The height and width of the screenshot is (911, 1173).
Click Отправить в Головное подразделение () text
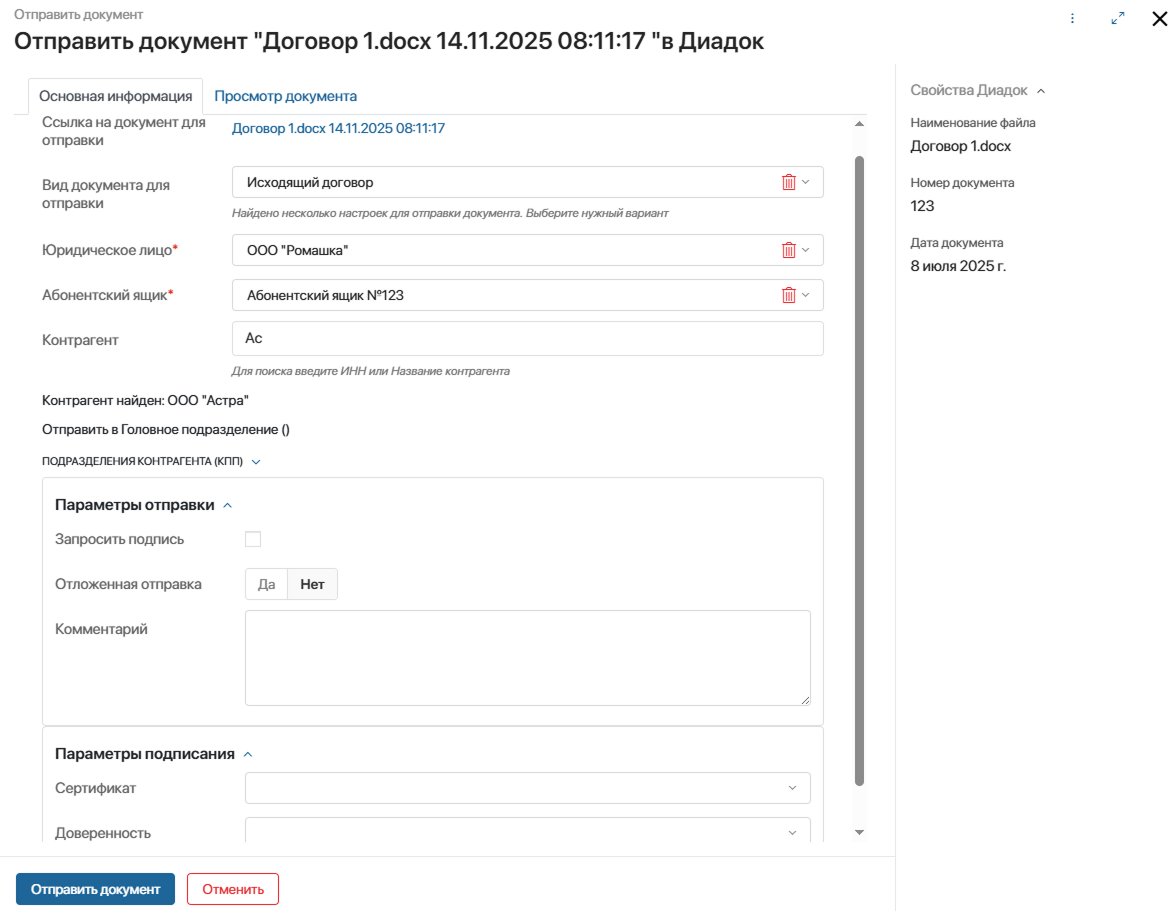[x=165, y=429]
